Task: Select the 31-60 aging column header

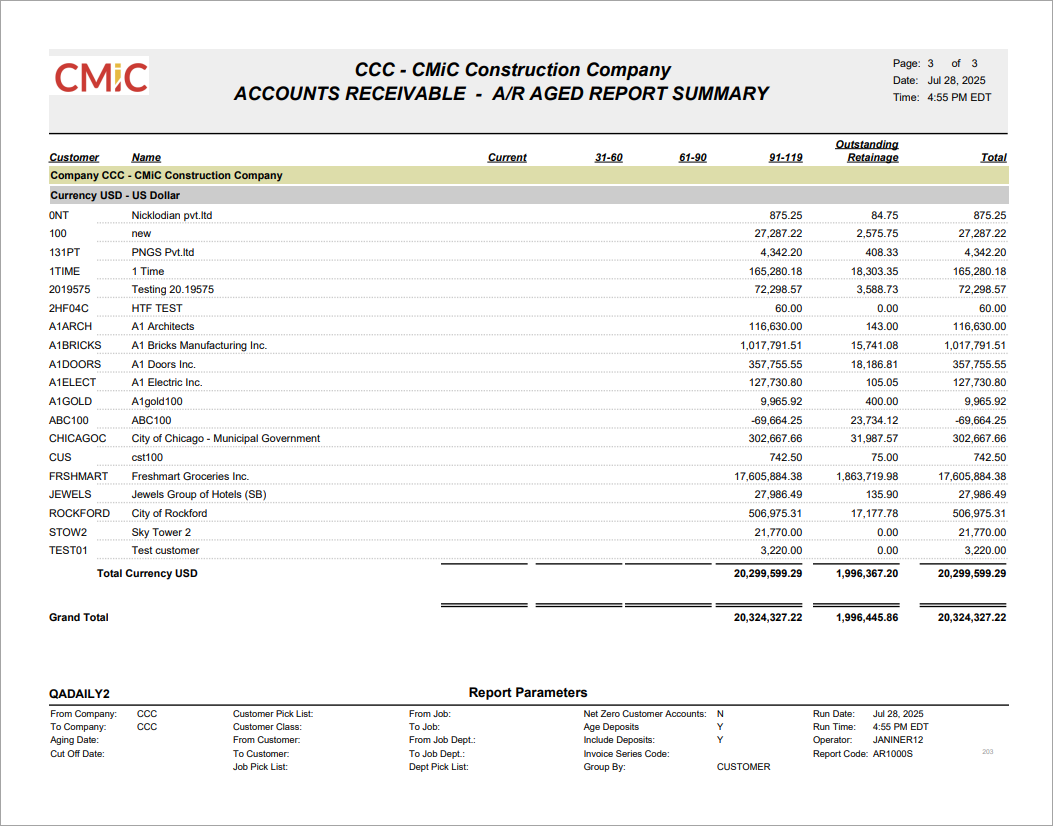Action: (x=608, y=157)
